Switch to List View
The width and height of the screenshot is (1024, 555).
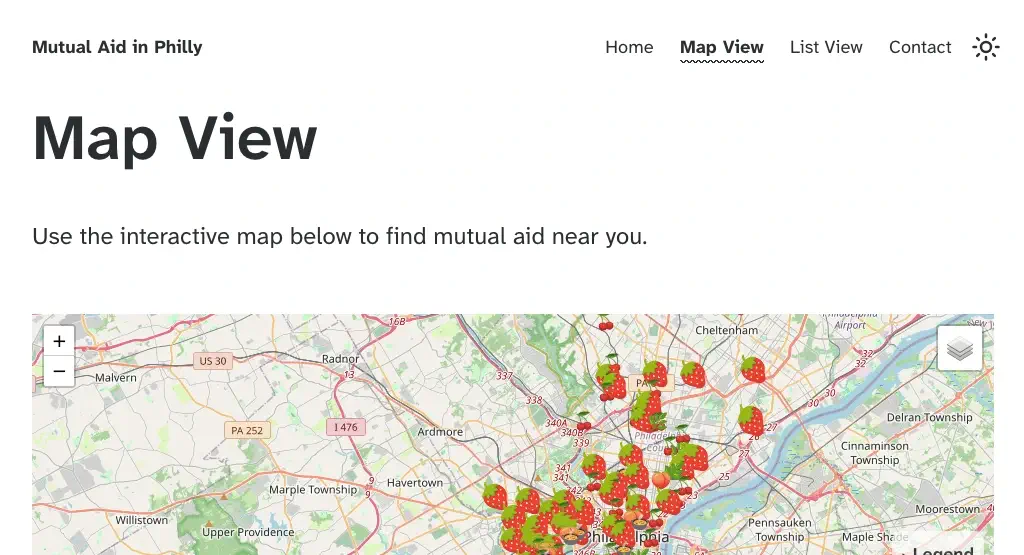826,48
